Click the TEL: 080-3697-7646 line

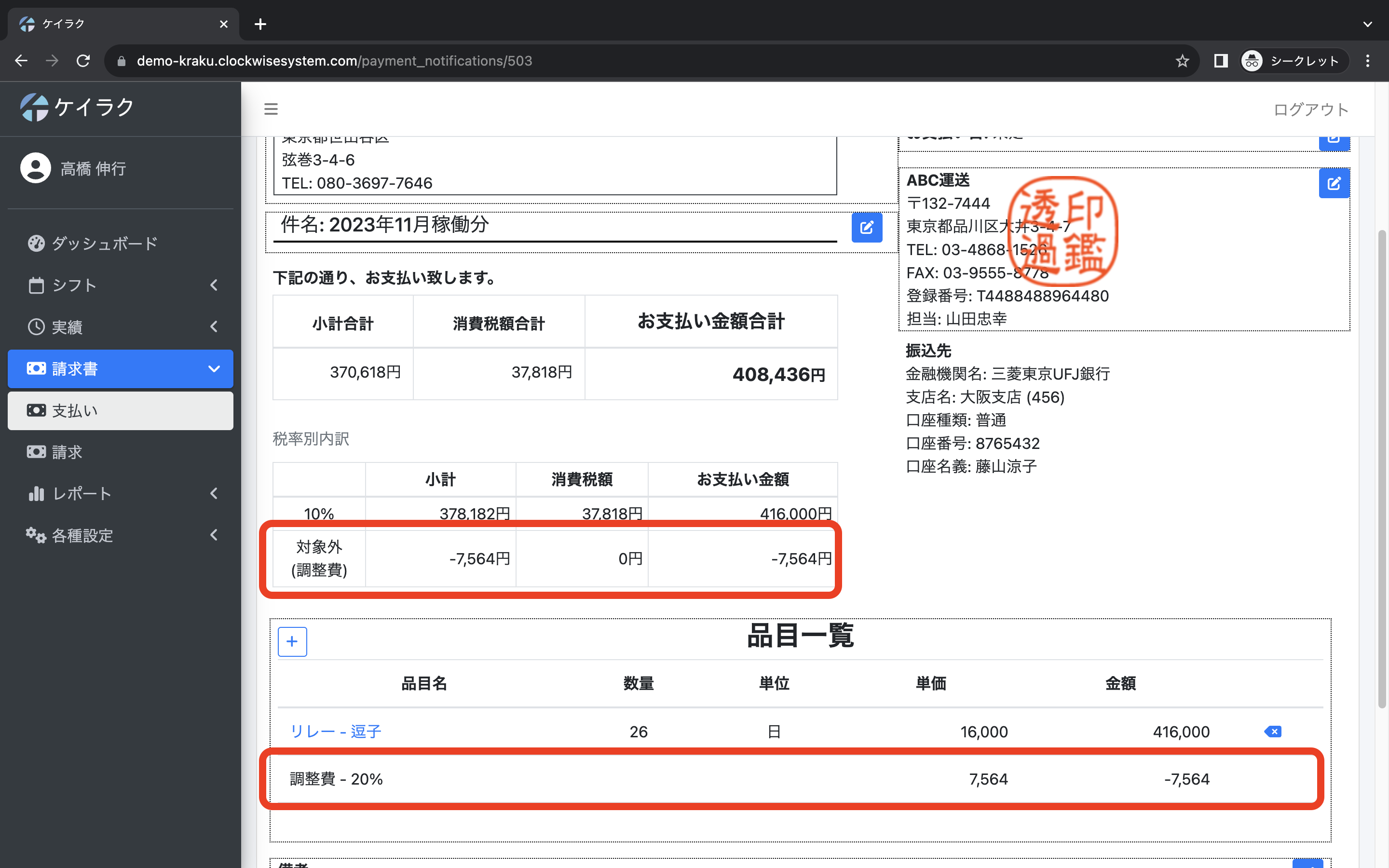357,183
